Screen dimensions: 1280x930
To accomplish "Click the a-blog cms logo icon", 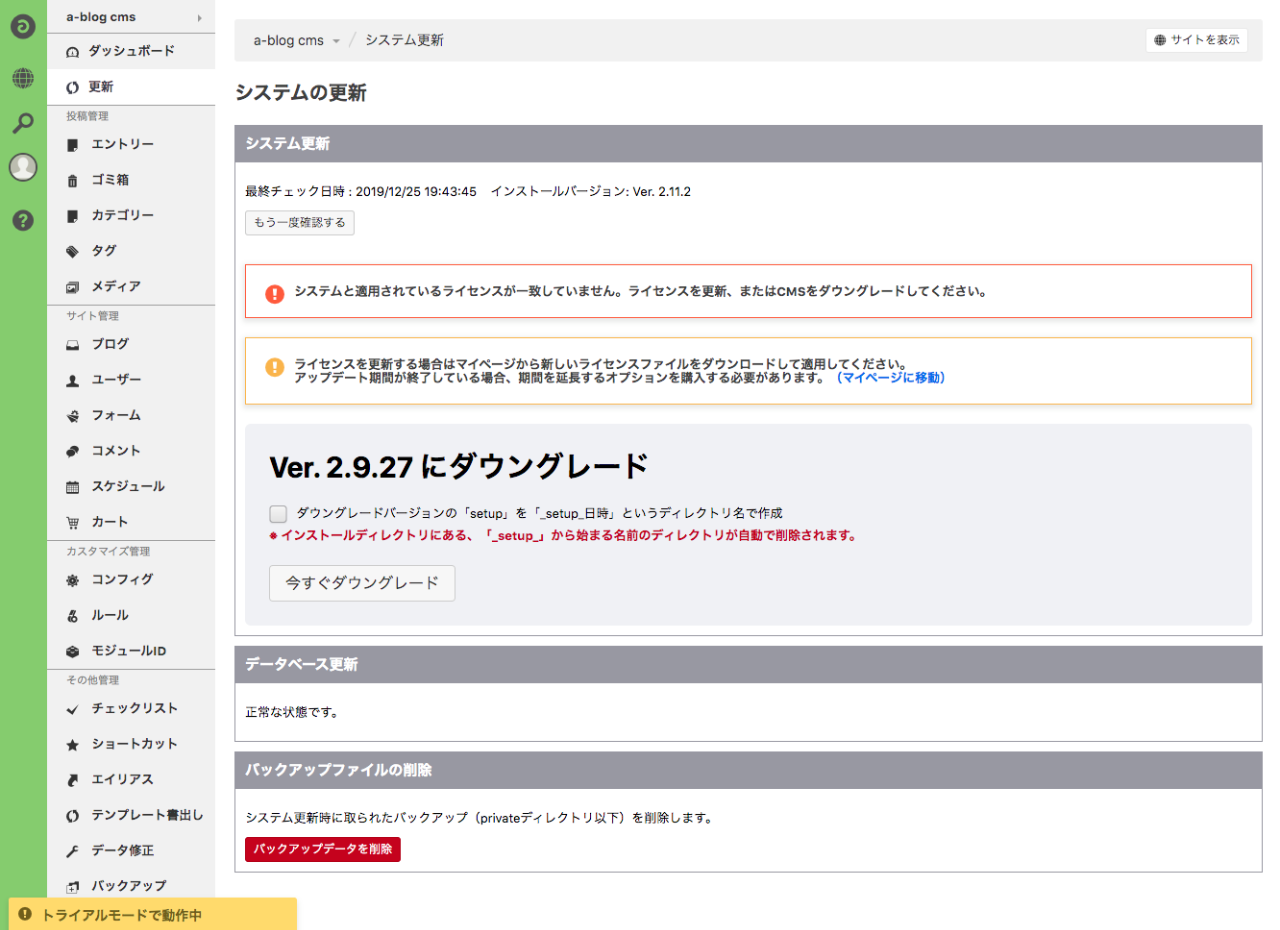I will click(x=23, y=27).
